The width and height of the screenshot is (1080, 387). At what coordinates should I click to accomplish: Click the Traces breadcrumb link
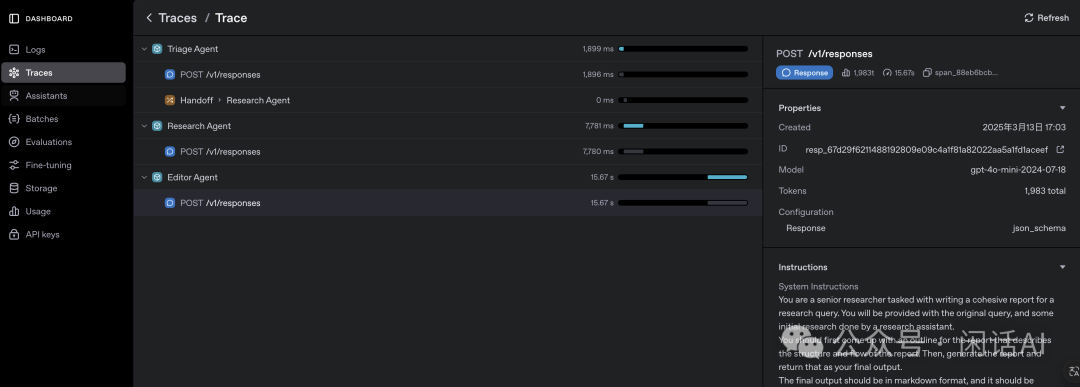pyautogui.click(x=178, y=18)
